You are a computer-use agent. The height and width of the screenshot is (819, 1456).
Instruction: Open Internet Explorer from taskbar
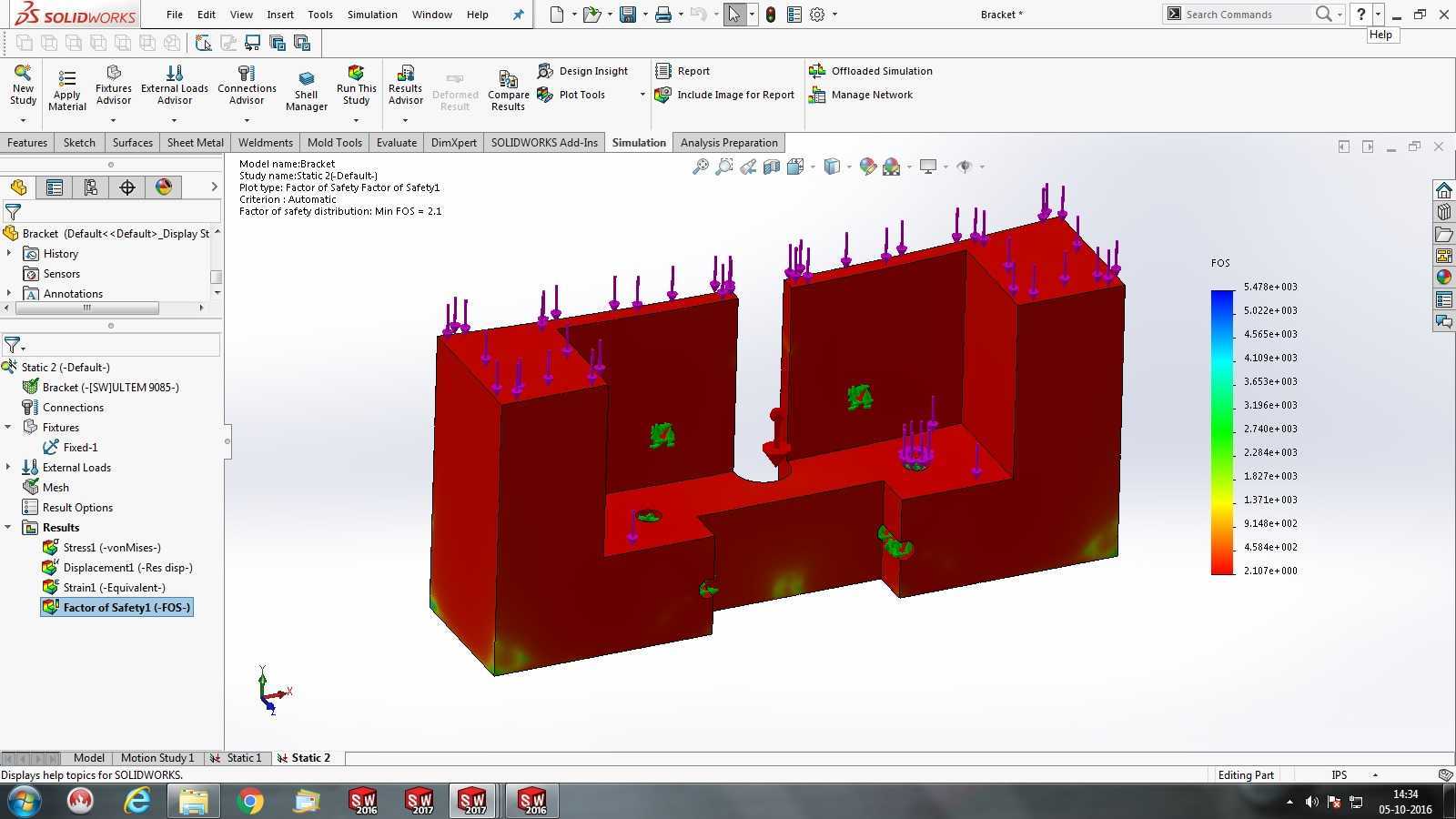click(x=137, y=801)
